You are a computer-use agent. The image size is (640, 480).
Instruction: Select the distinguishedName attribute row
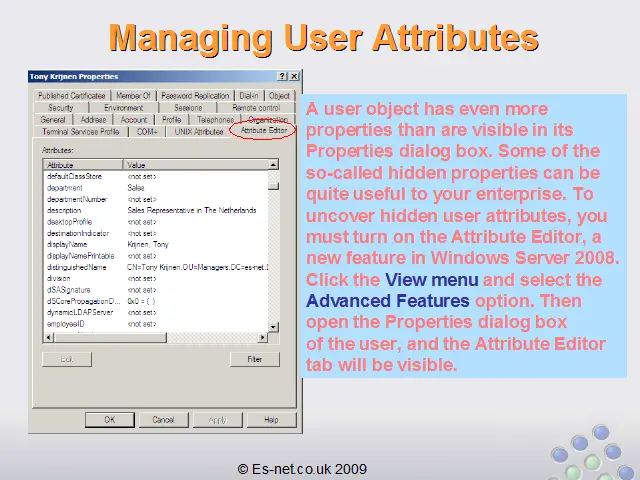(x=75, y=267)
